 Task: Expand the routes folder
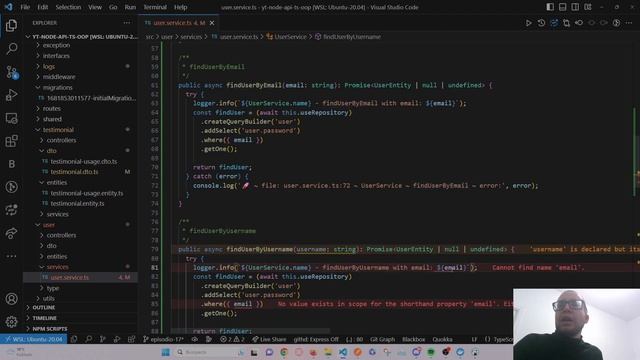(51, 109)
